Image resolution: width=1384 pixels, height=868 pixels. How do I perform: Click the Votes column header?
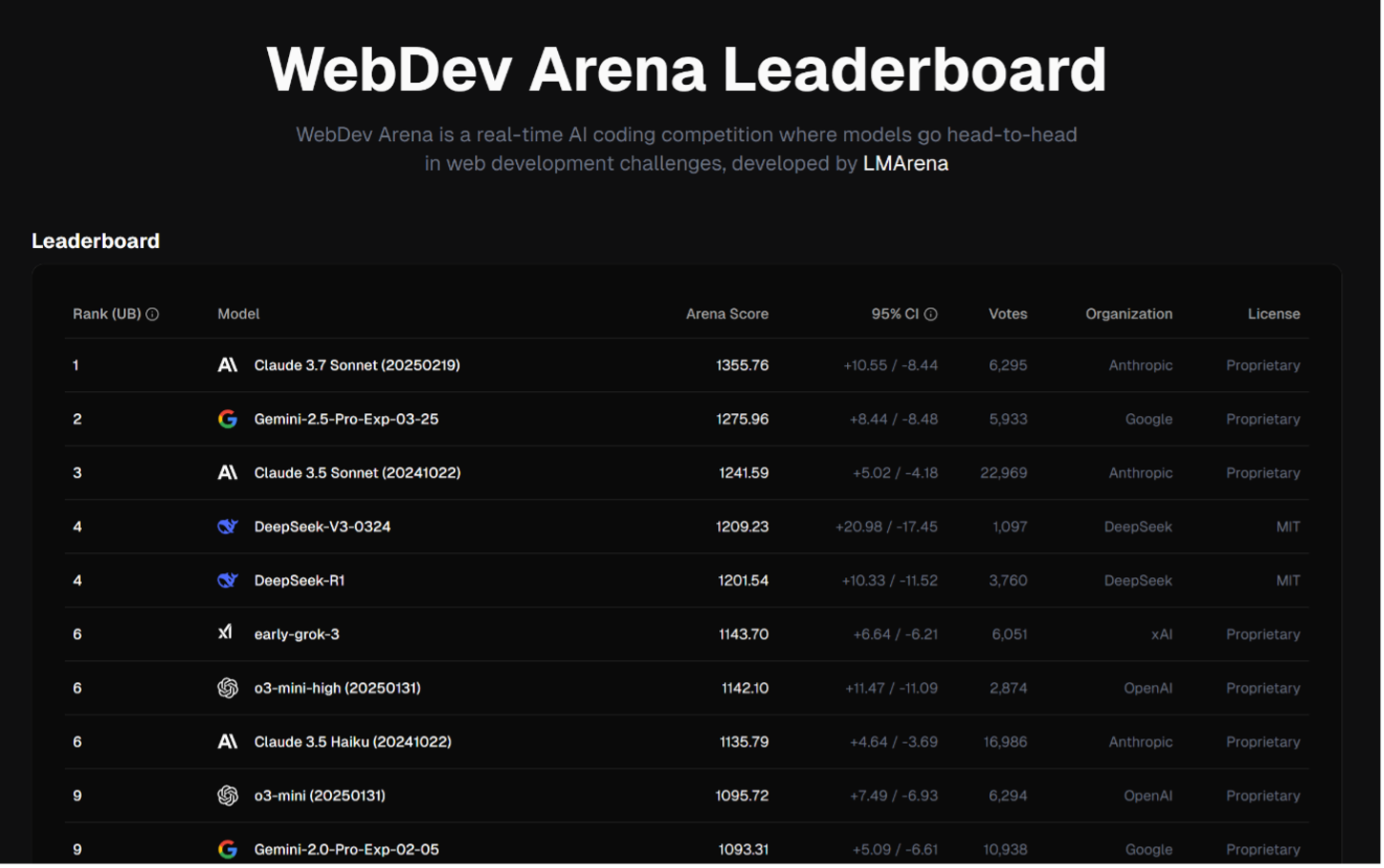(1010, 315)
